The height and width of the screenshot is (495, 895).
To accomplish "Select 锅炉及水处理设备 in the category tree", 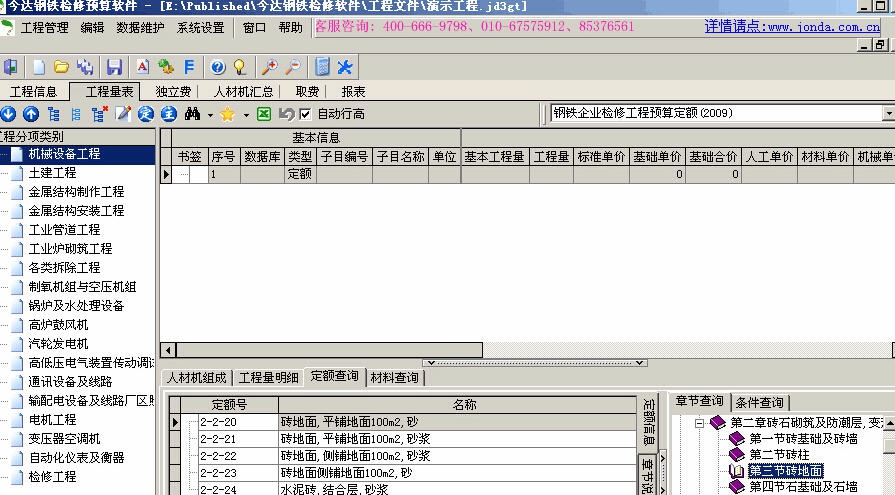I will [x=76, y=305].
